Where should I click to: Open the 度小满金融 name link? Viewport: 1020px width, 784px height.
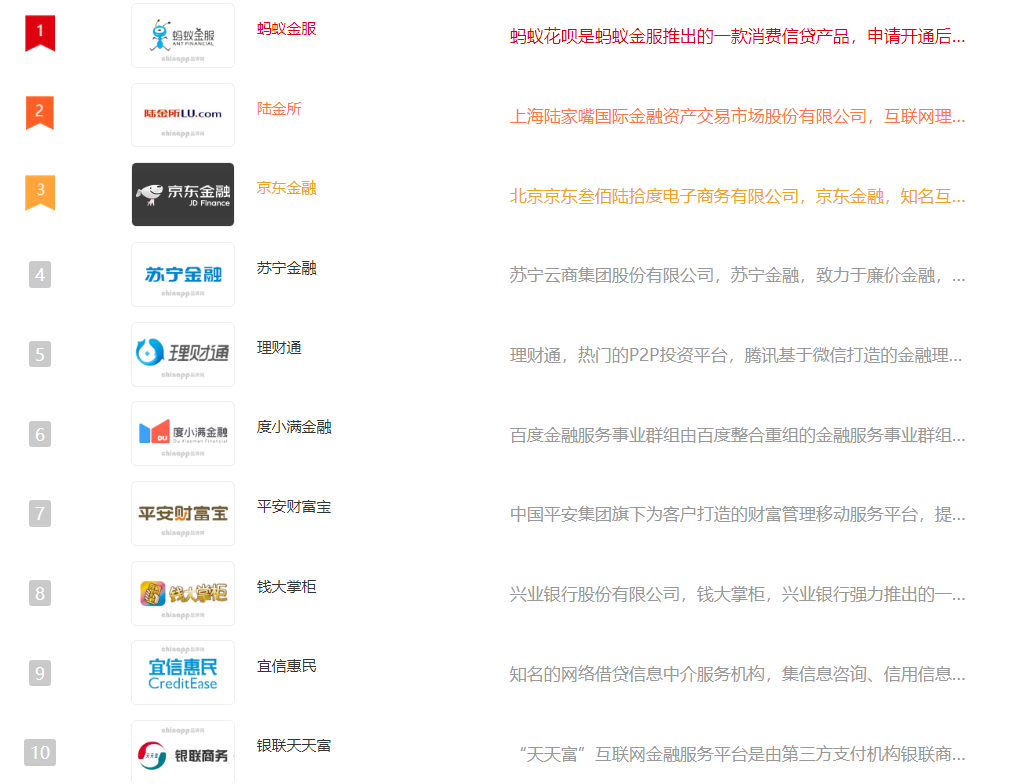tap(294, 427)
